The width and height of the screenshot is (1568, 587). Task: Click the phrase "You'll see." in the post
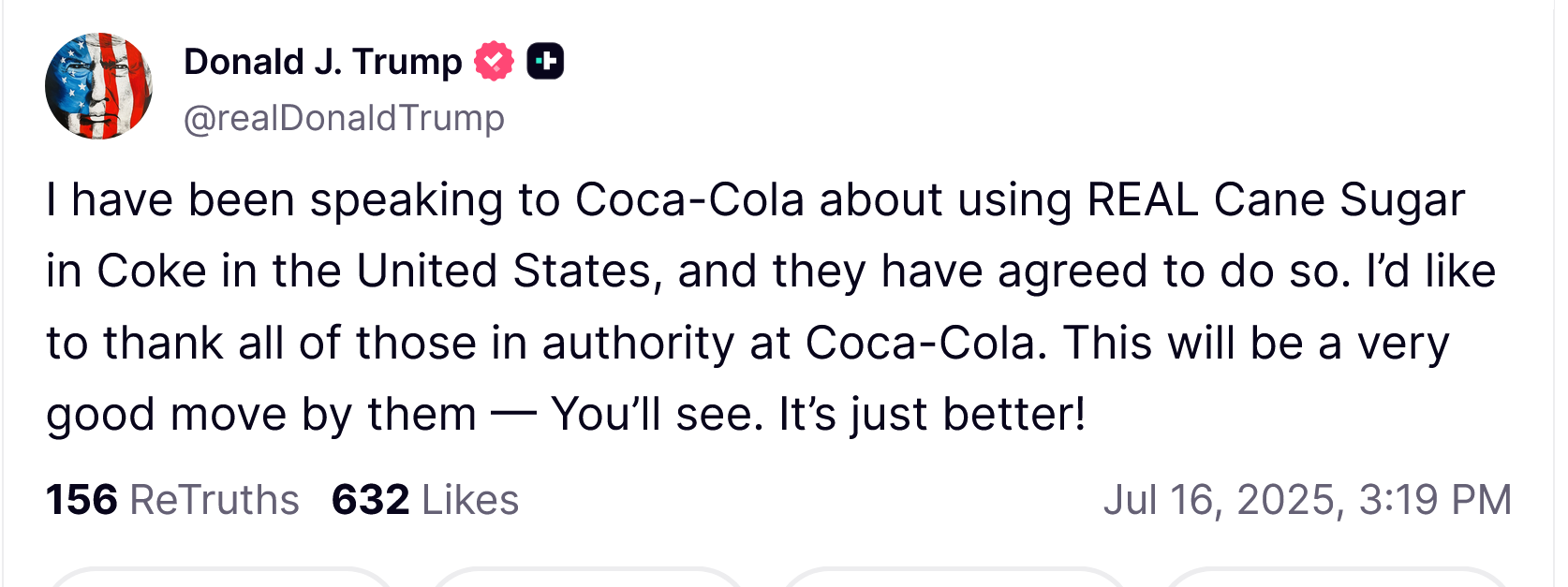658,414
